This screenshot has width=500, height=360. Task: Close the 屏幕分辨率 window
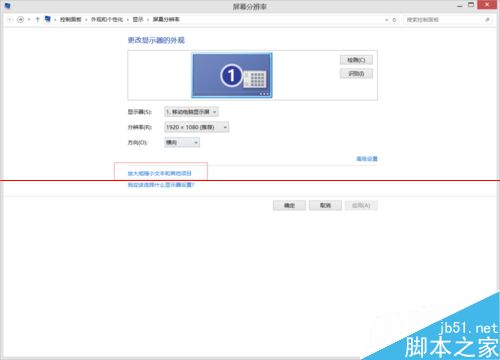(x=488, y=5)
